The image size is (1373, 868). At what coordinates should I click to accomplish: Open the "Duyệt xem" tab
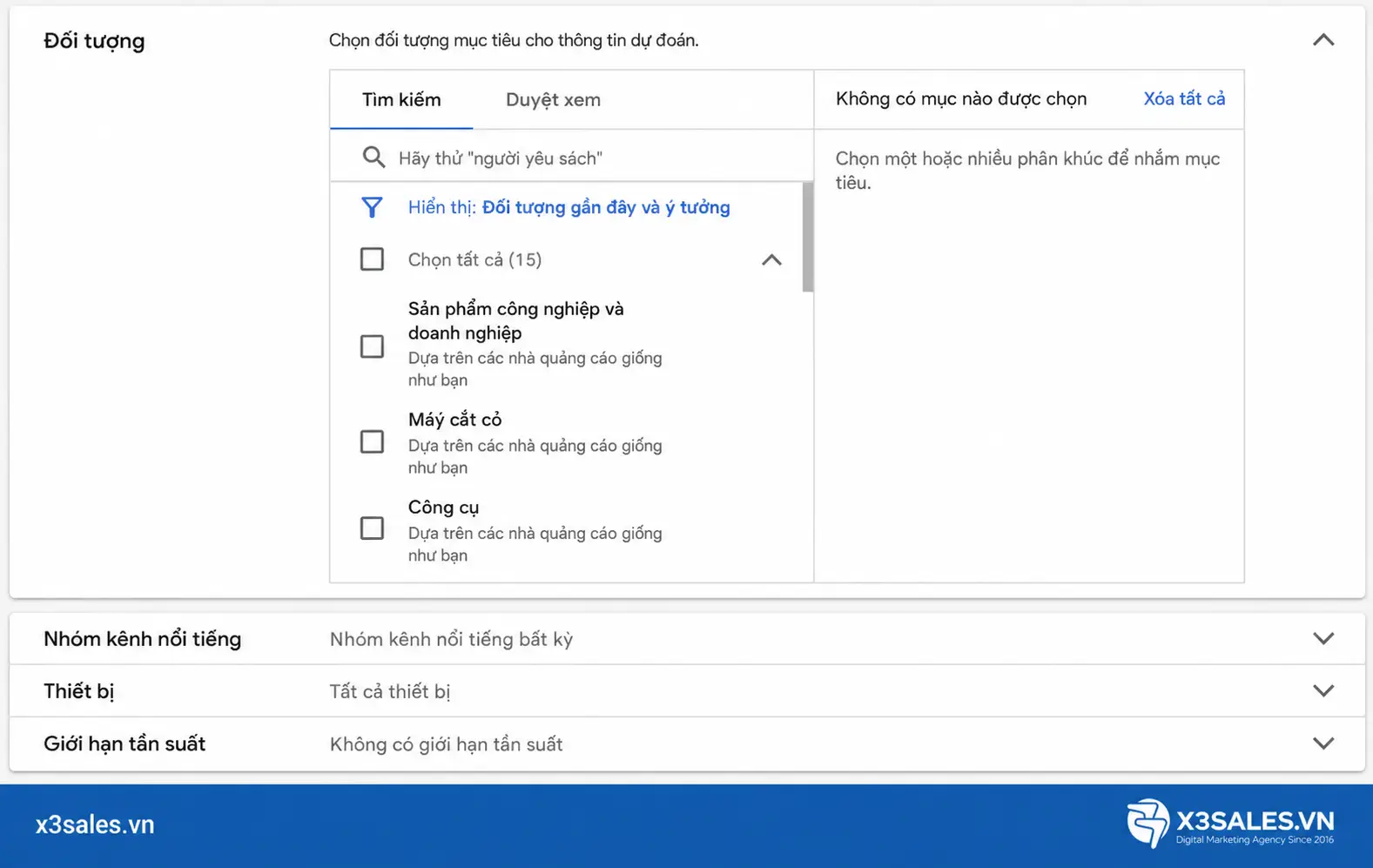click(x=553, y=100)
